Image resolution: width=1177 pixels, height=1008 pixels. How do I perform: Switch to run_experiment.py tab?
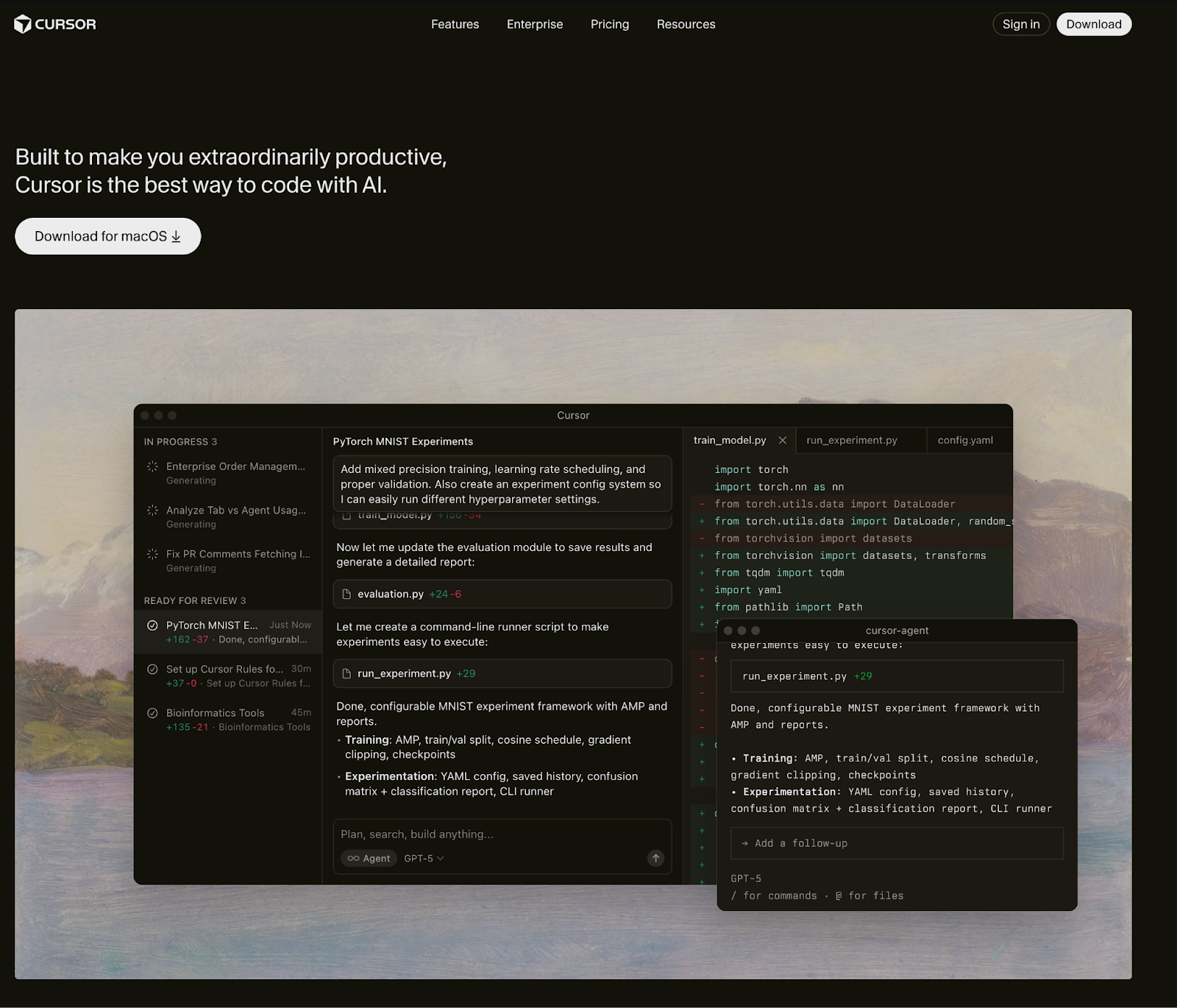pos(852,440)
